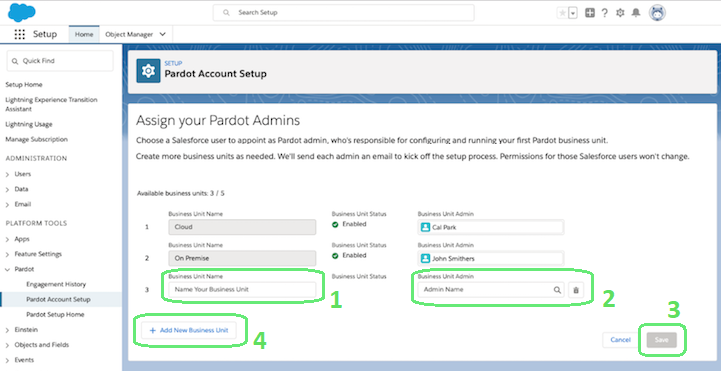Switch to the Object Manager tab
This screenshot has height=371, width=721.
coord(129,34)
